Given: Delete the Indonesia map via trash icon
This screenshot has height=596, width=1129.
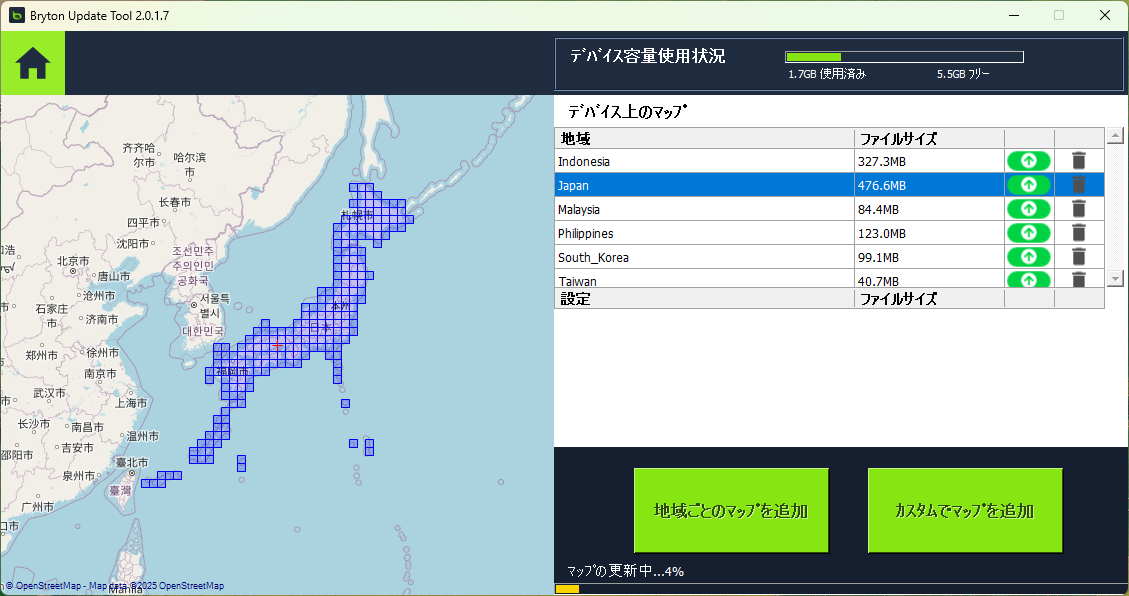Looking at the screenshot, I should (1079, 161).
